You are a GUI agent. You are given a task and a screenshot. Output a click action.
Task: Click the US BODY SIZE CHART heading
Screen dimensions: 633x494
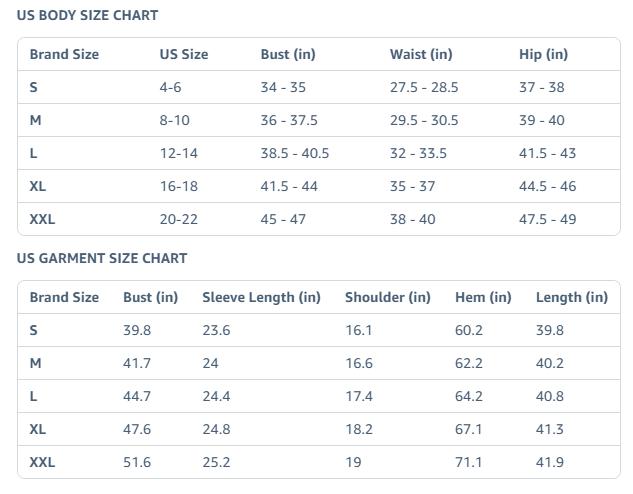pos(87,15)
